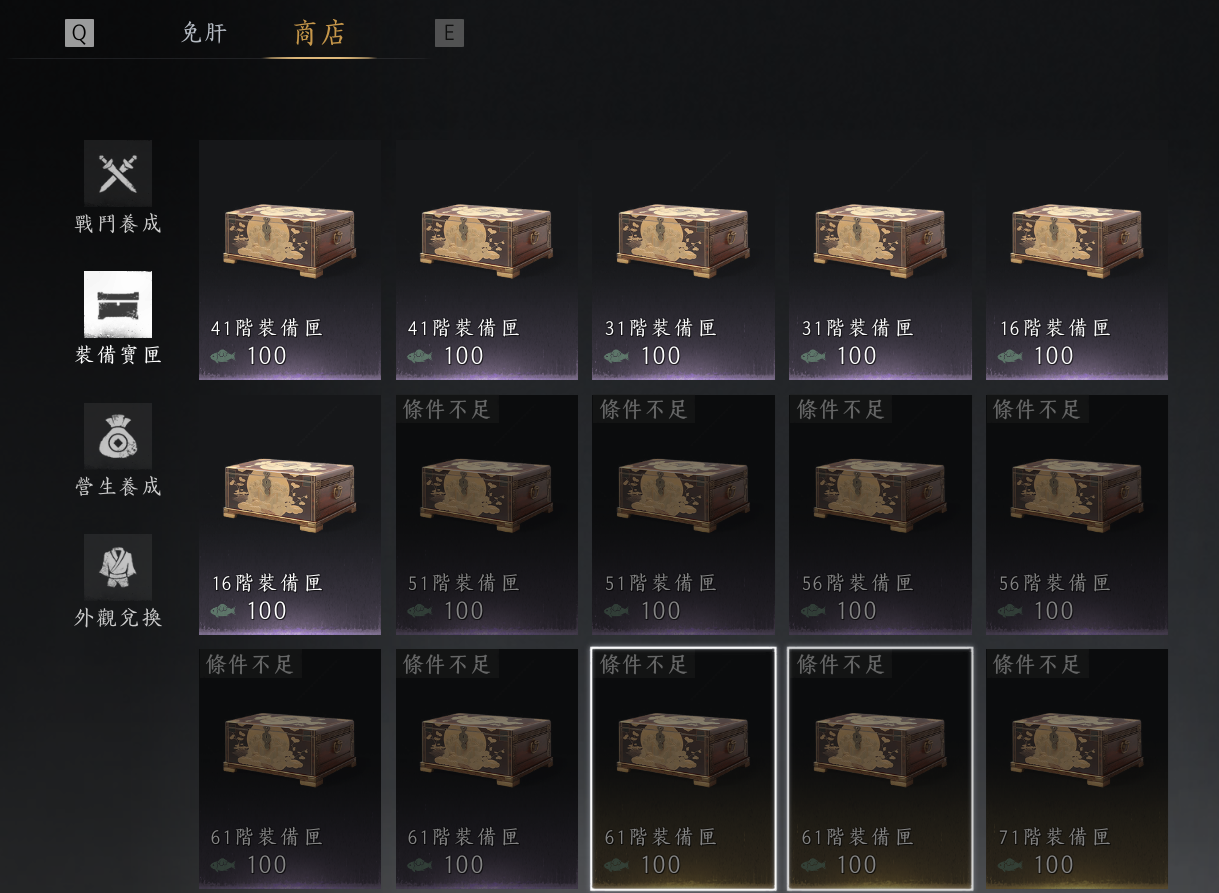Select the 營生養成 money bag icon

tap(118, 436)
